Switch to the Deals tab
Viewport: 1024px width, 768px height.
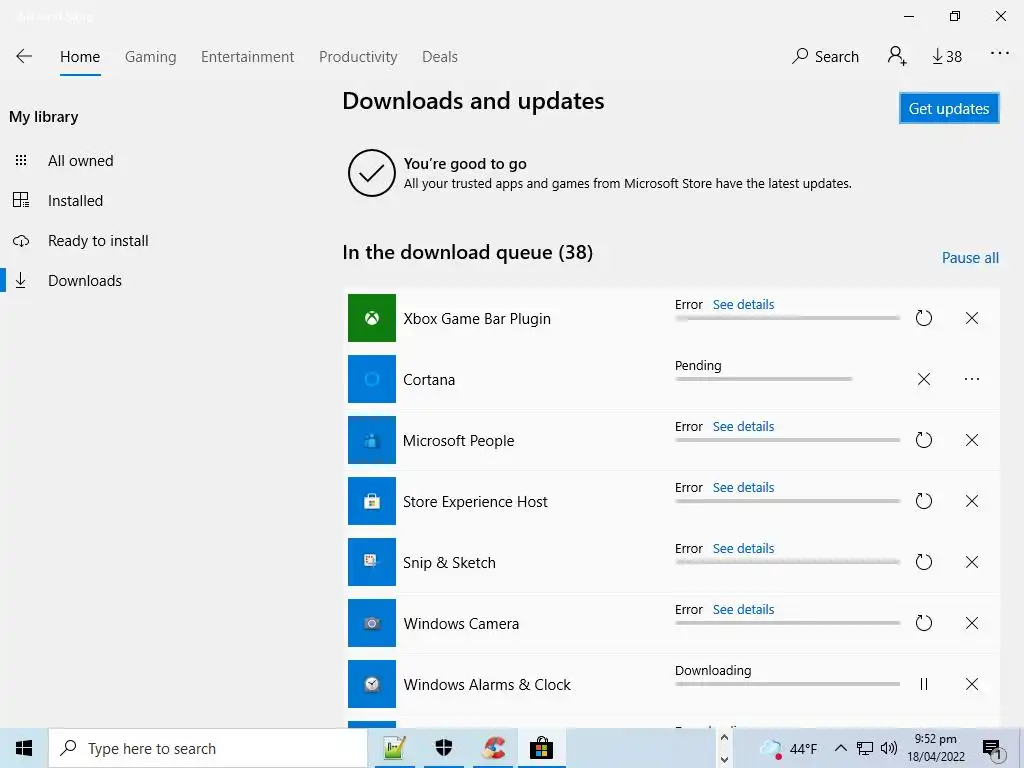(440, 57)
